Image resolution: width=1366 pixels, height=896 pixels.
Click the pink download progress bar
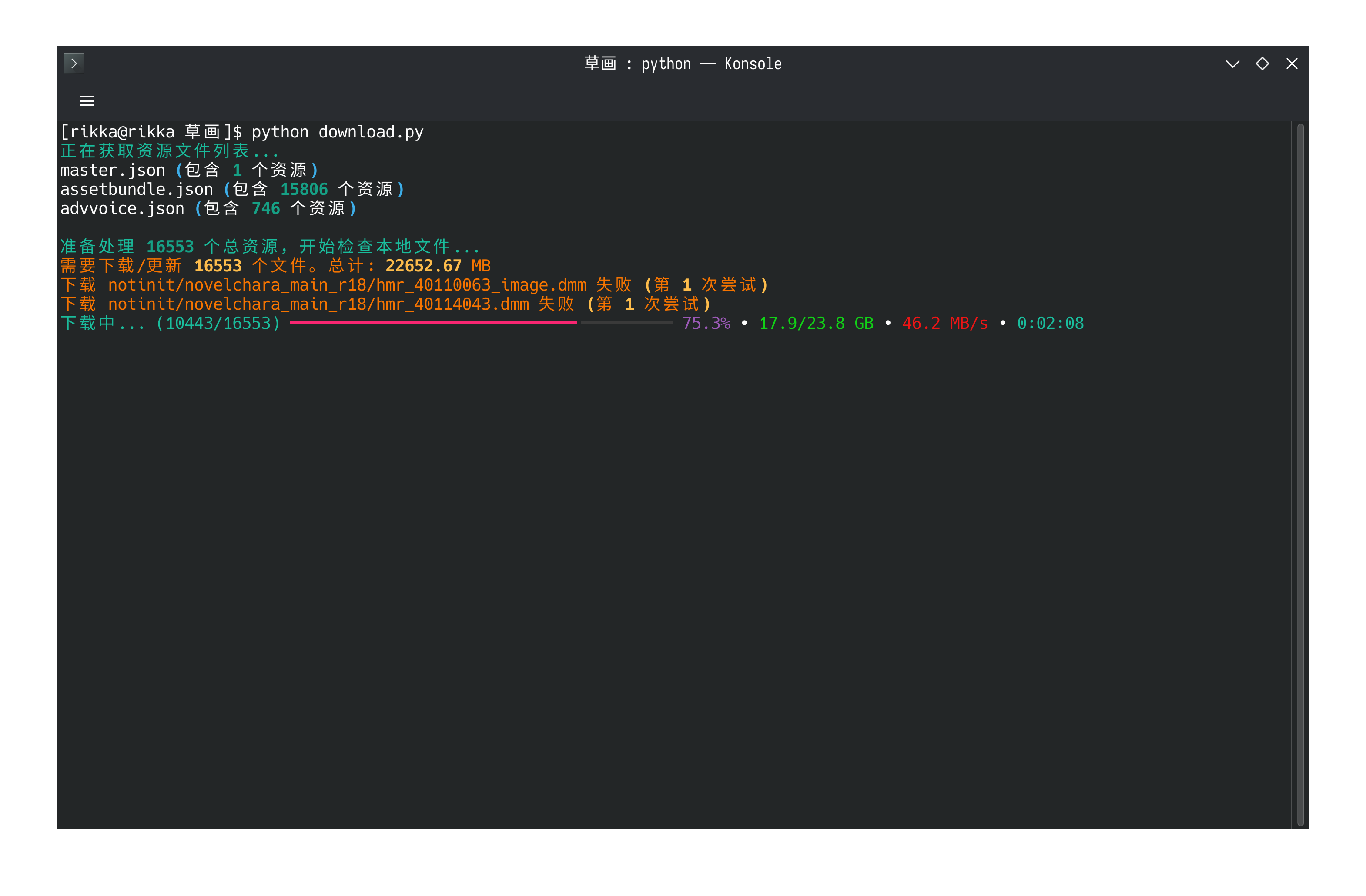coord(433,323)
